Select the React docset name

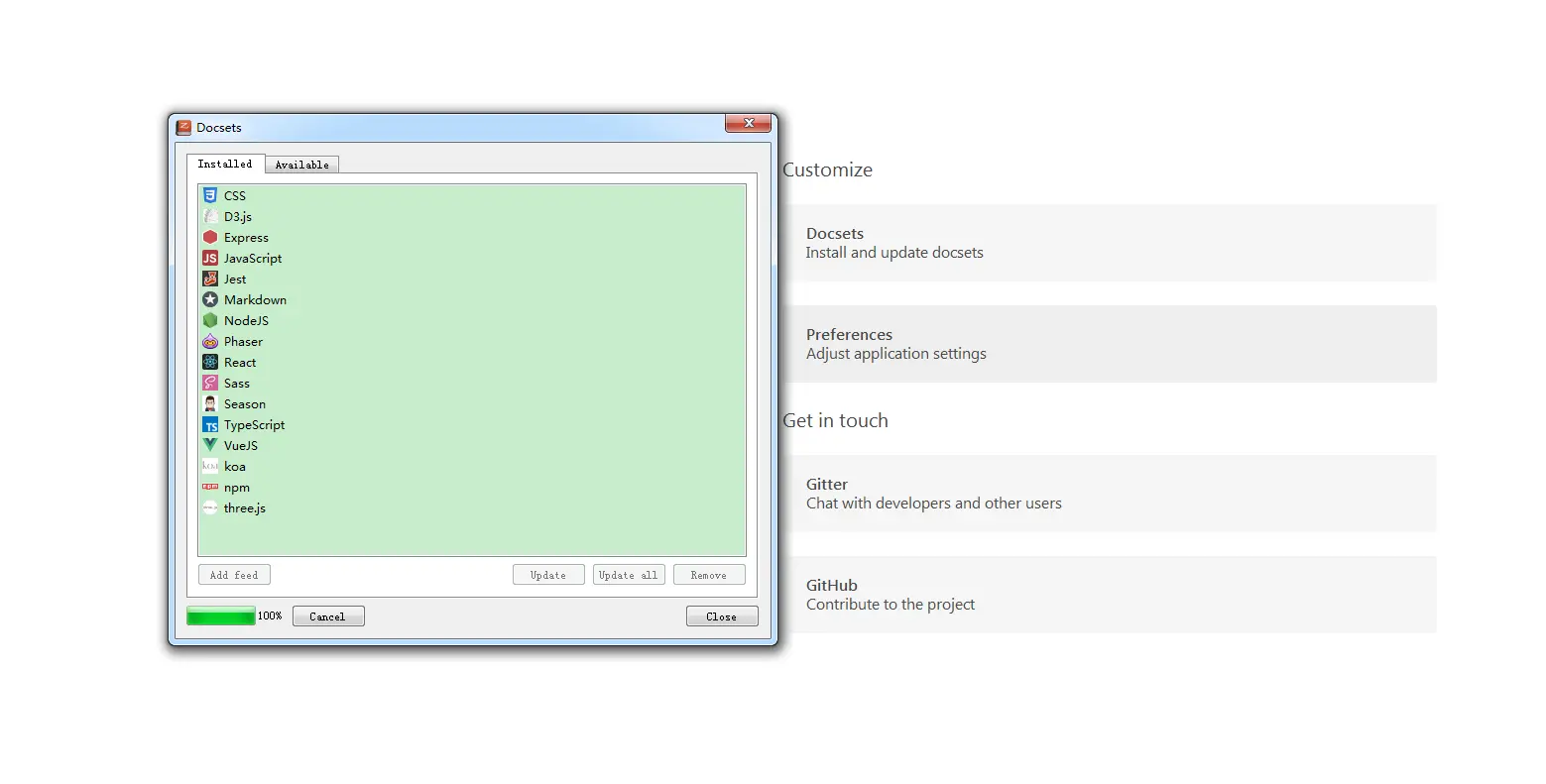click(240, 362)
